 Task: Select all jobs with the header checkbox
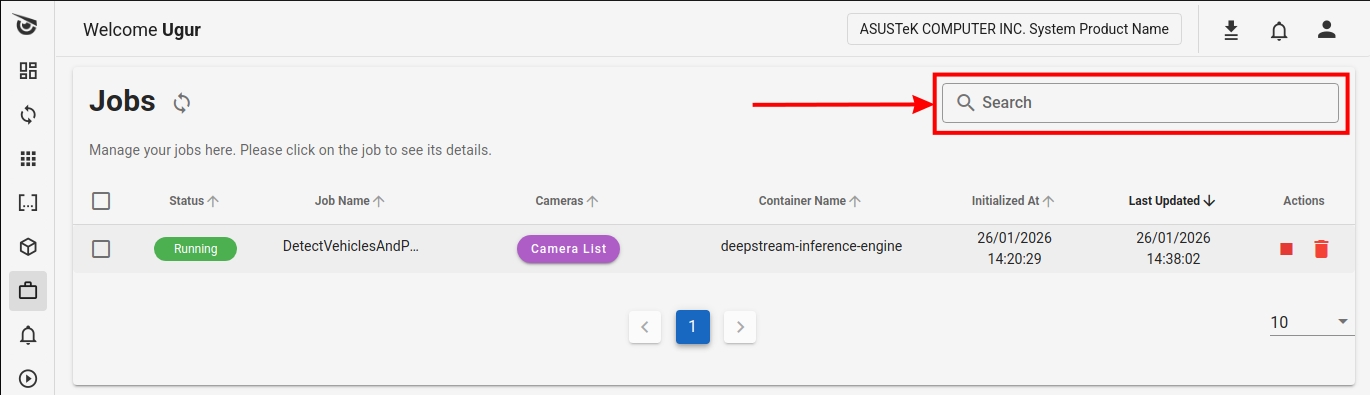[101, 201]
